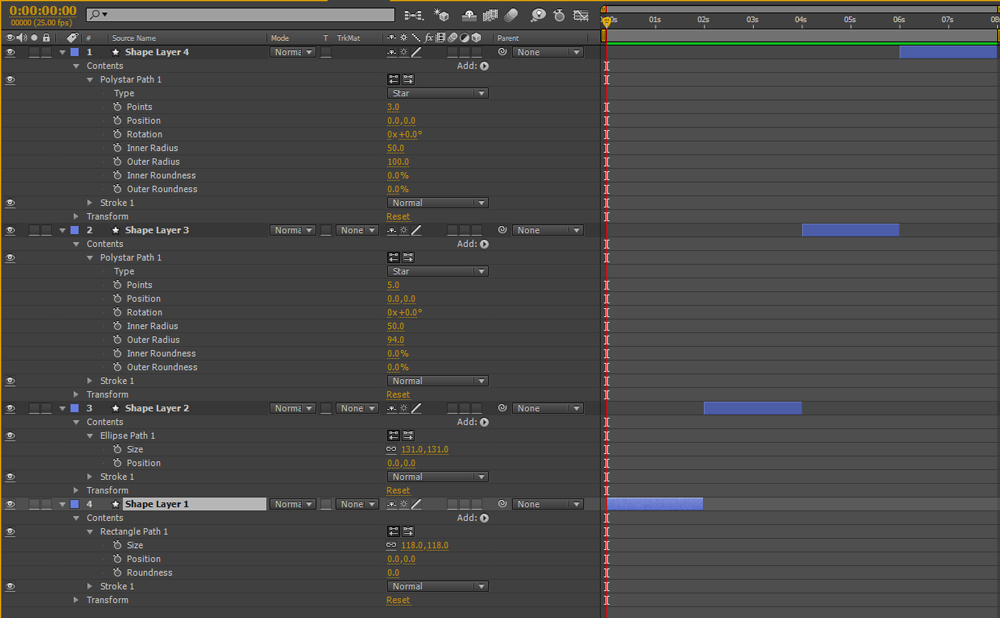
Task: Click first path direction icon on Polystar Path 1, Layer 4
Action: pos(393,80)
